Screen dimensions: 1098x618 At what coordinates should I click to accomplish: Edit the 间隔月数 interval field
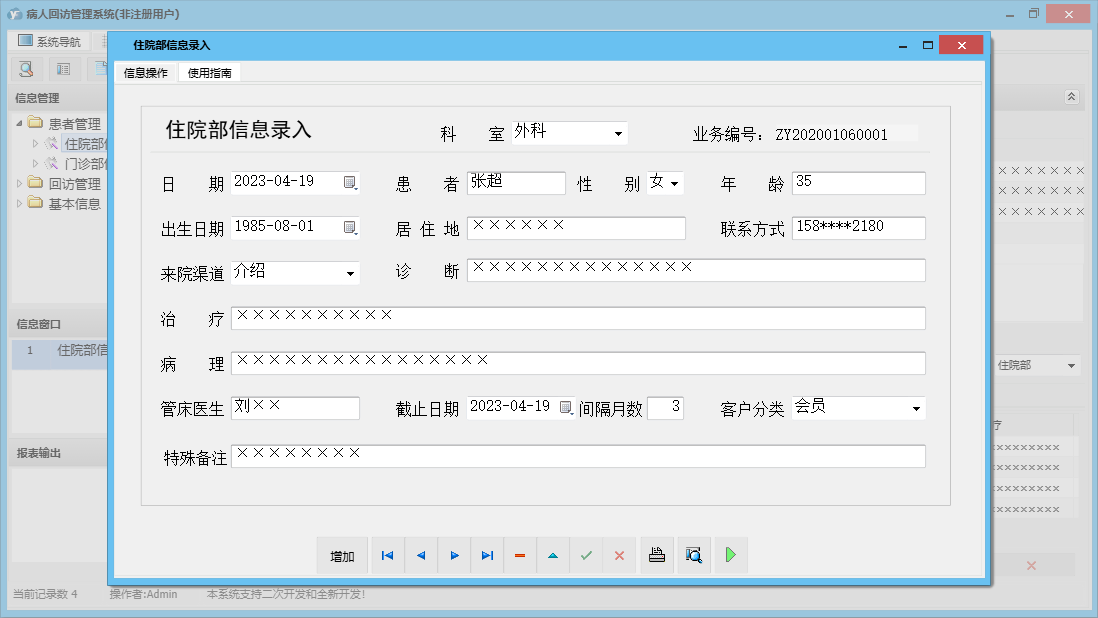tap(665, 407)
